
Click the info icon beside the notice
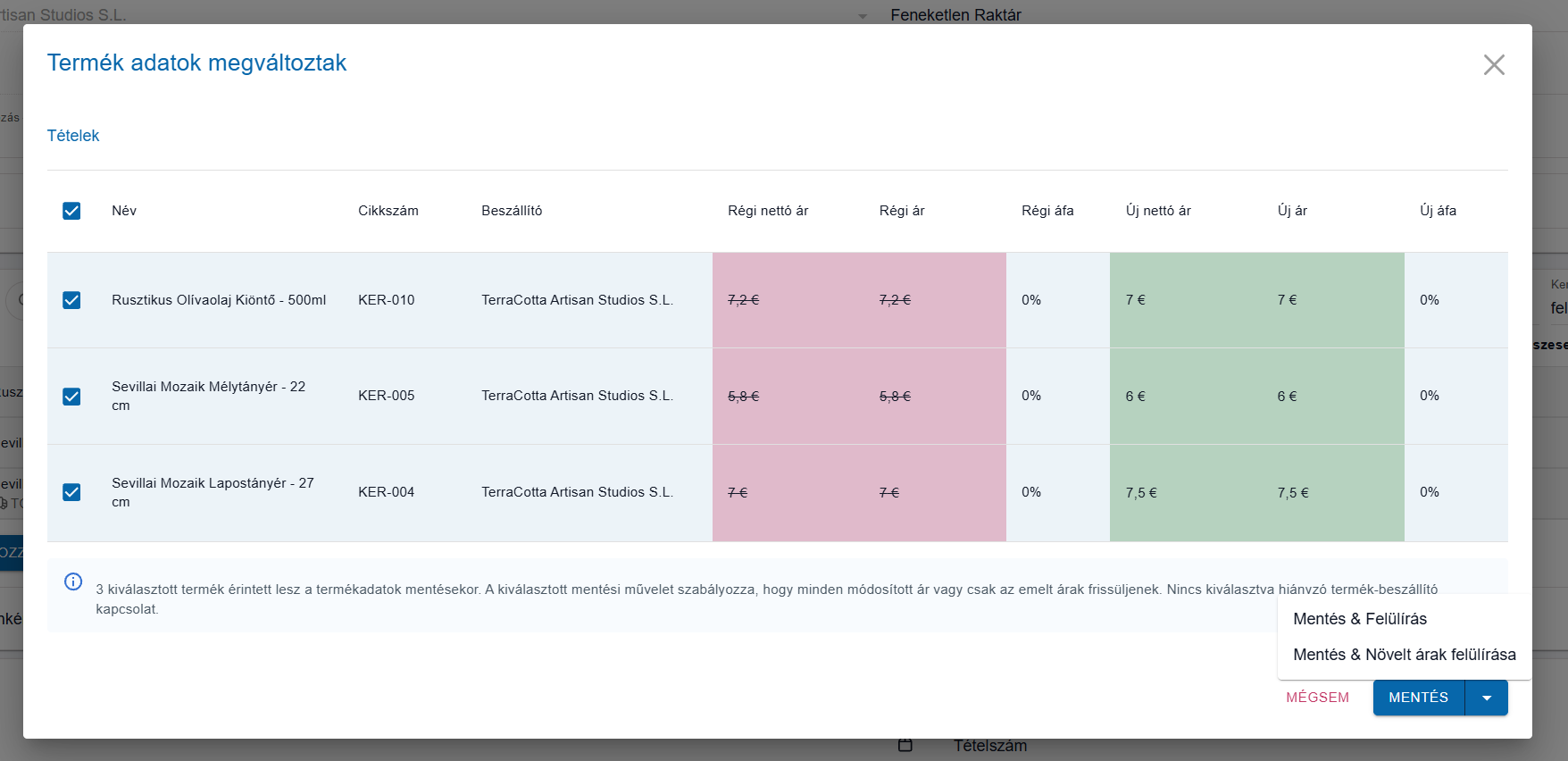point(73,581)
